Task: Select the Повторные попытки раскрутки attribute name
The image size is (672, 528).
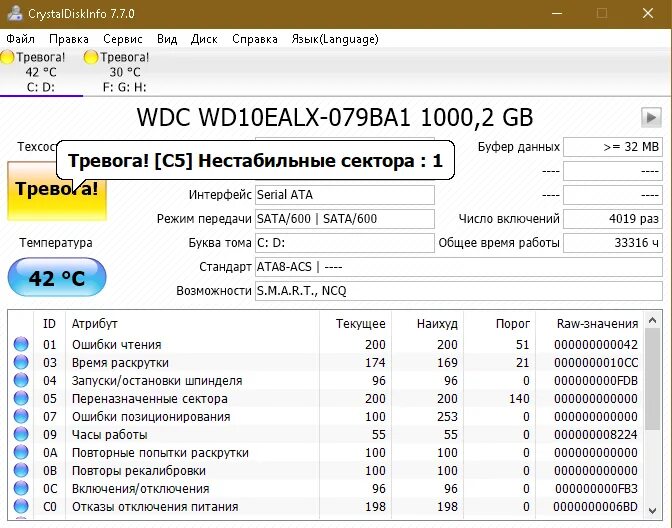Action: [160, 453]
